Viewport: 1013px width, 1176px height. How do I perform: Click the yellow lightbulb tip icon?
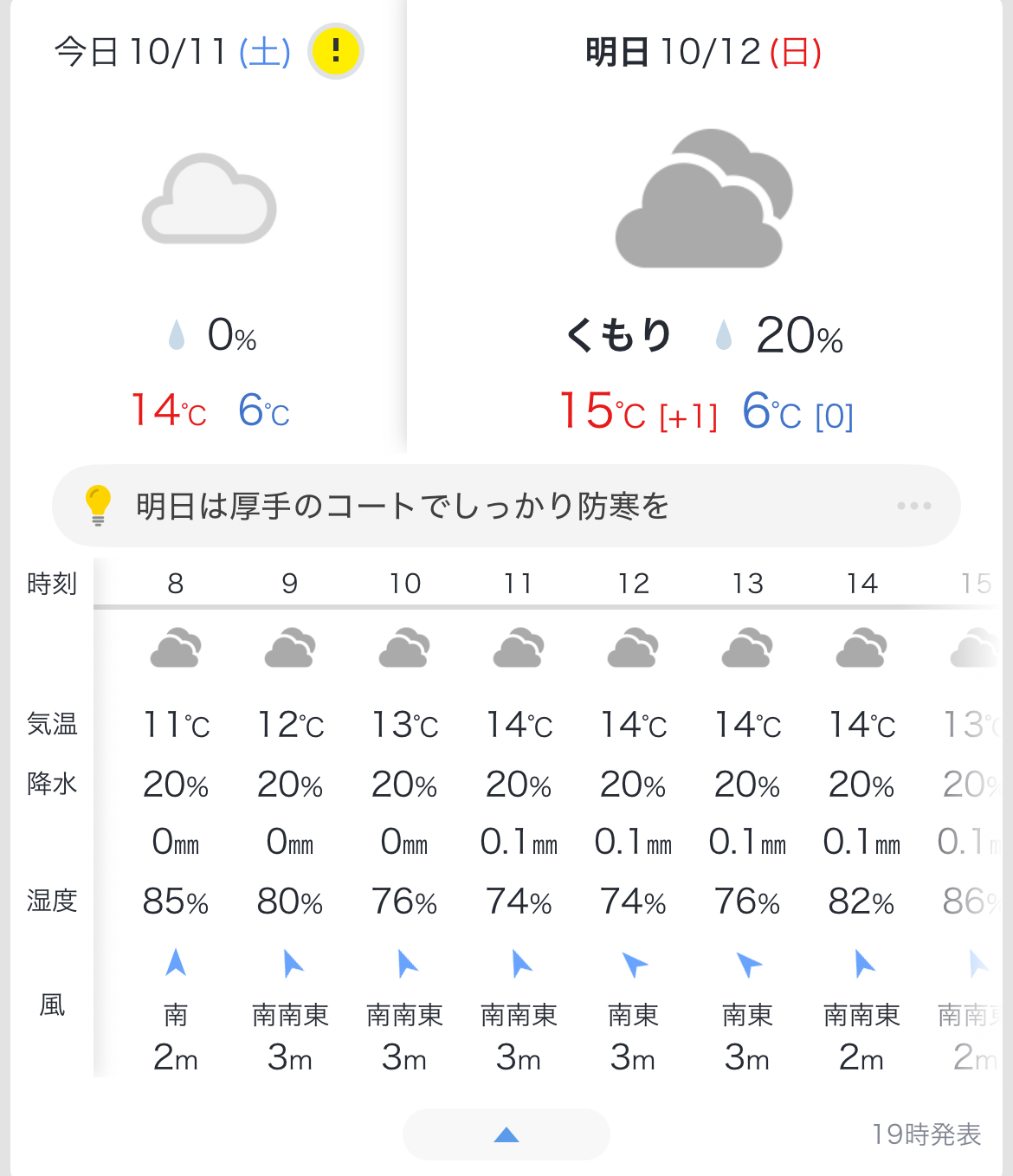98,505
